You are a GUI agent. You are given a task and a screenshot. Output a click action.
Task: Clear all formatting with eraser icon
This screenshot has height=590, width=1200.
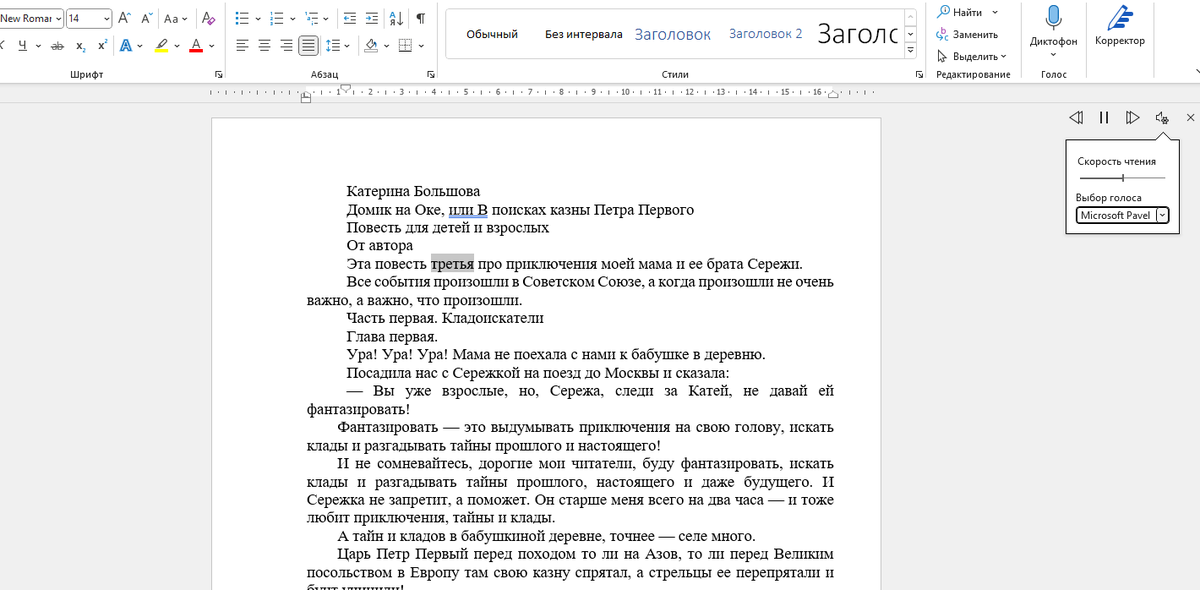click(x=208, y=19)
